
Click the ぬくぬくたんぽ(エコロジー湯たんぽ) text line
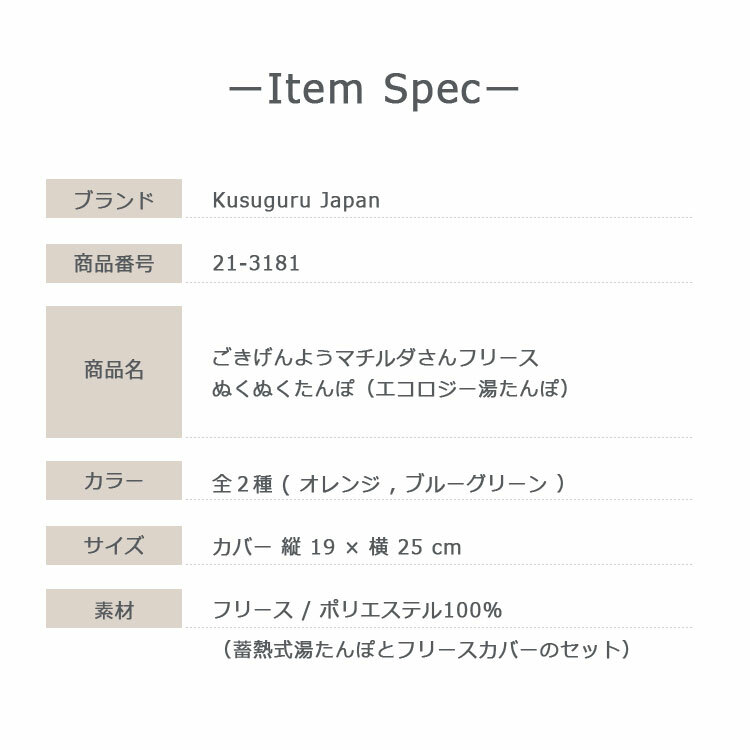391,388
